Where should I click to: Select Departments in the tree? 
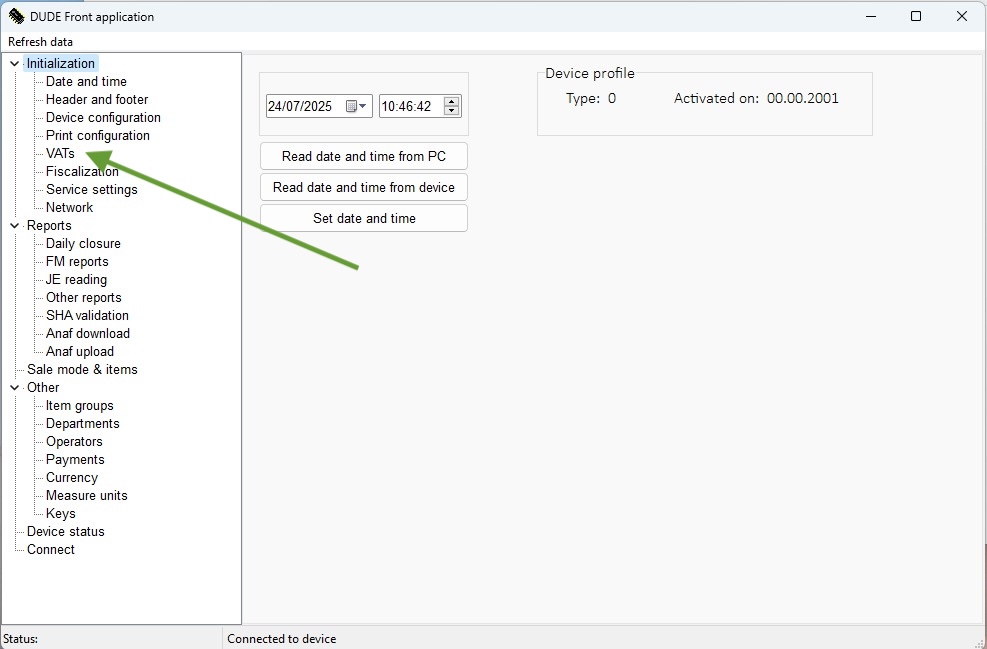pos(82,424)
